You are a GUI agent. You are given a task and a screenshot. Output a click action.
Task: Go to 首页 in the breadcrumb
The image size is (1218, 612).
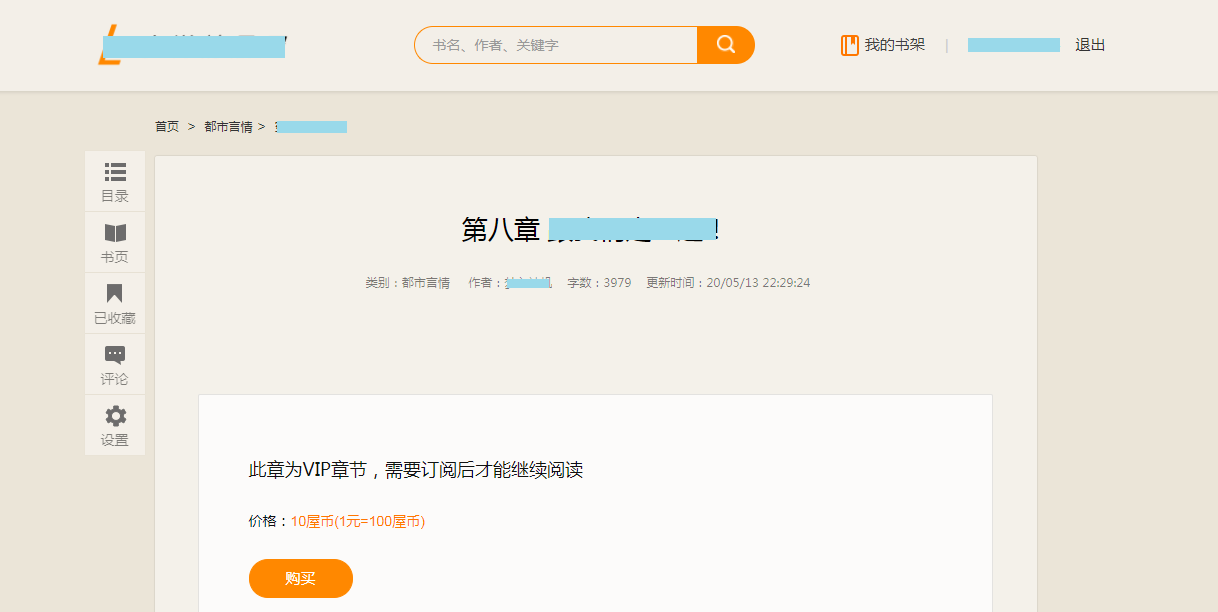coord(167,127)
